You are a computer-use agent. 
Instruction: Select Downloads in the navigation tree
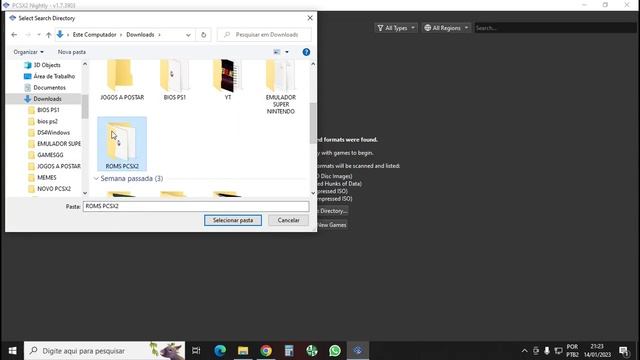(x=43, y=99)
